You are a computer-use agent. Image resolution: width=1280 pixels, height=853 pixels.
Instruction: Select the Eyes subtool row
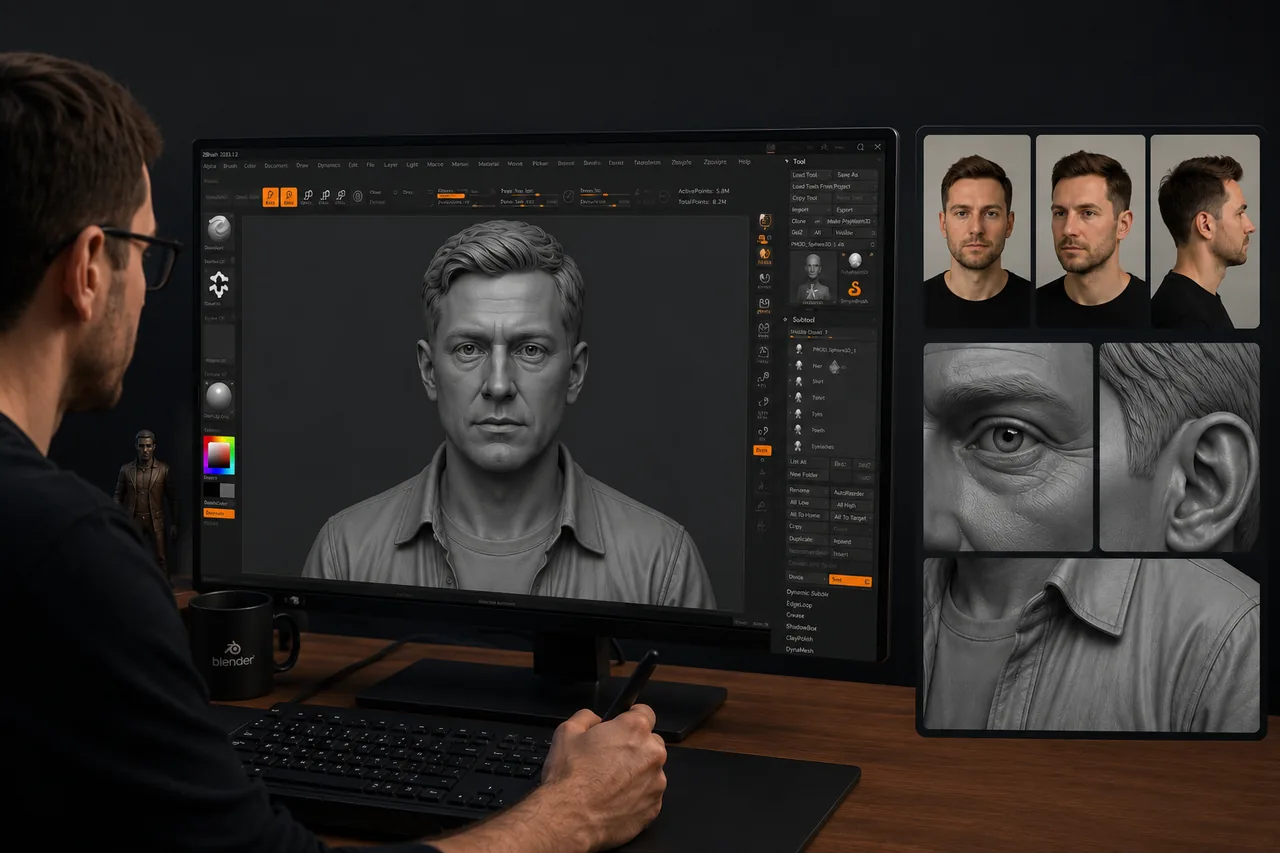pos(830,414)
